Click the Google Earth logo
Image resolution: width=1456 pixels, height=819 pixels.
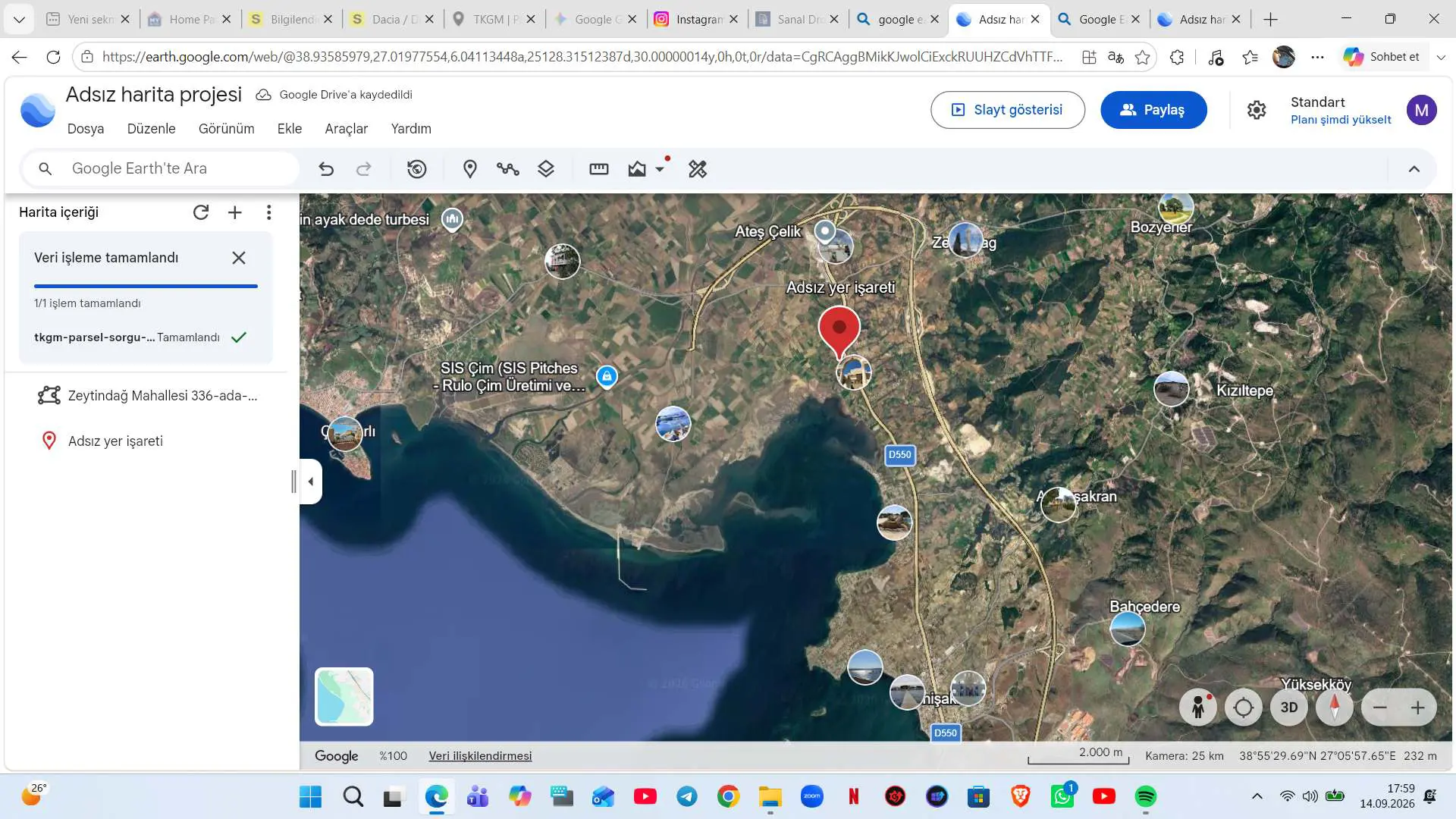click(x=38, y=111)
